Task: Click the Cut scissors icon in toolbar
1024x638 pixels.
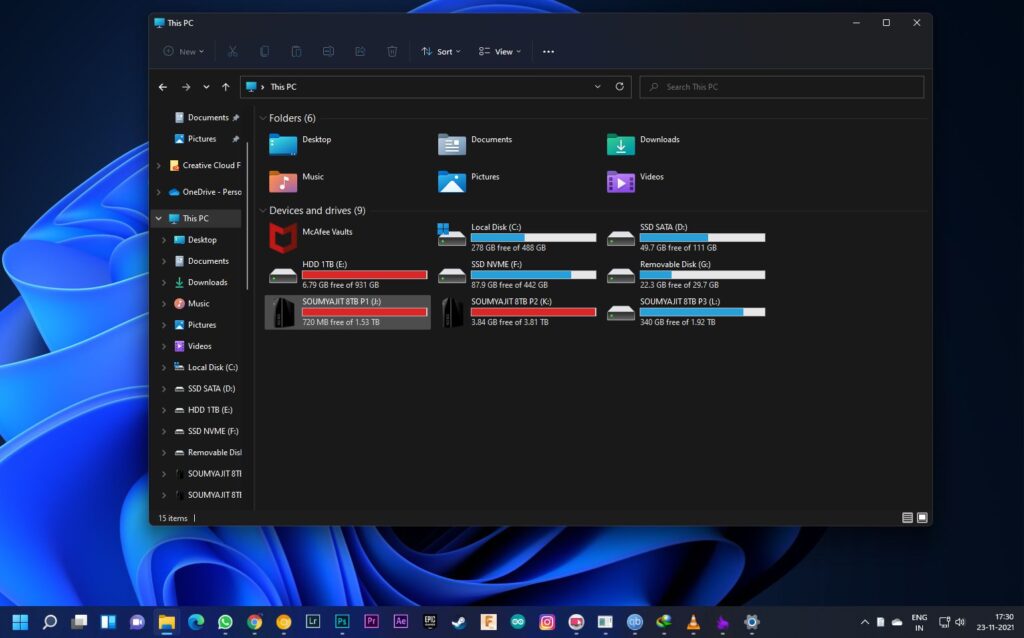Action: tap(232, 52)
